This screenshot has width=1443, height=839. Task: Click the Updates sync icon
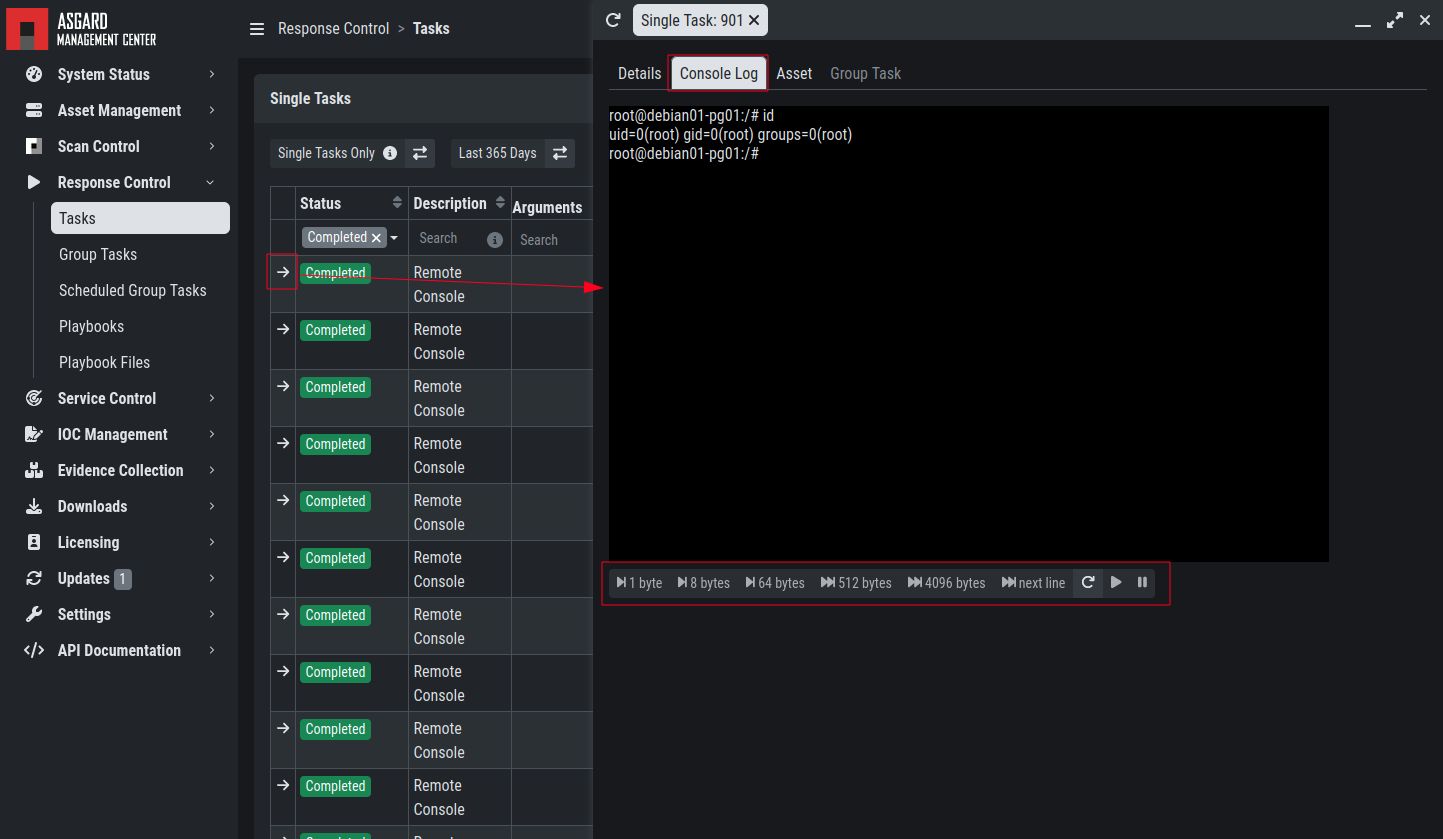[x=34, y=578]
